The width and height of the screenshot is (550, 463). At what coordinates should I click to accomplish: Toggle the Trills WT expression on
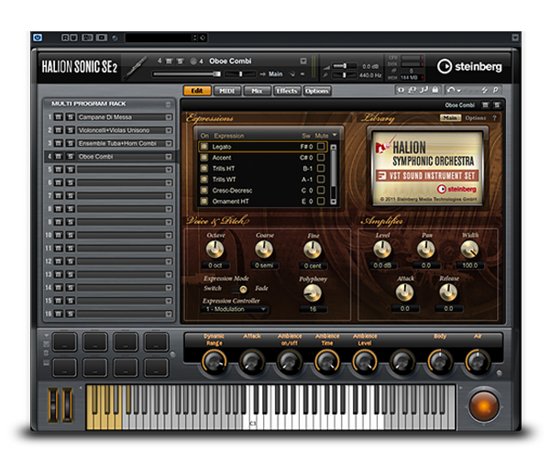pos(203,179)
